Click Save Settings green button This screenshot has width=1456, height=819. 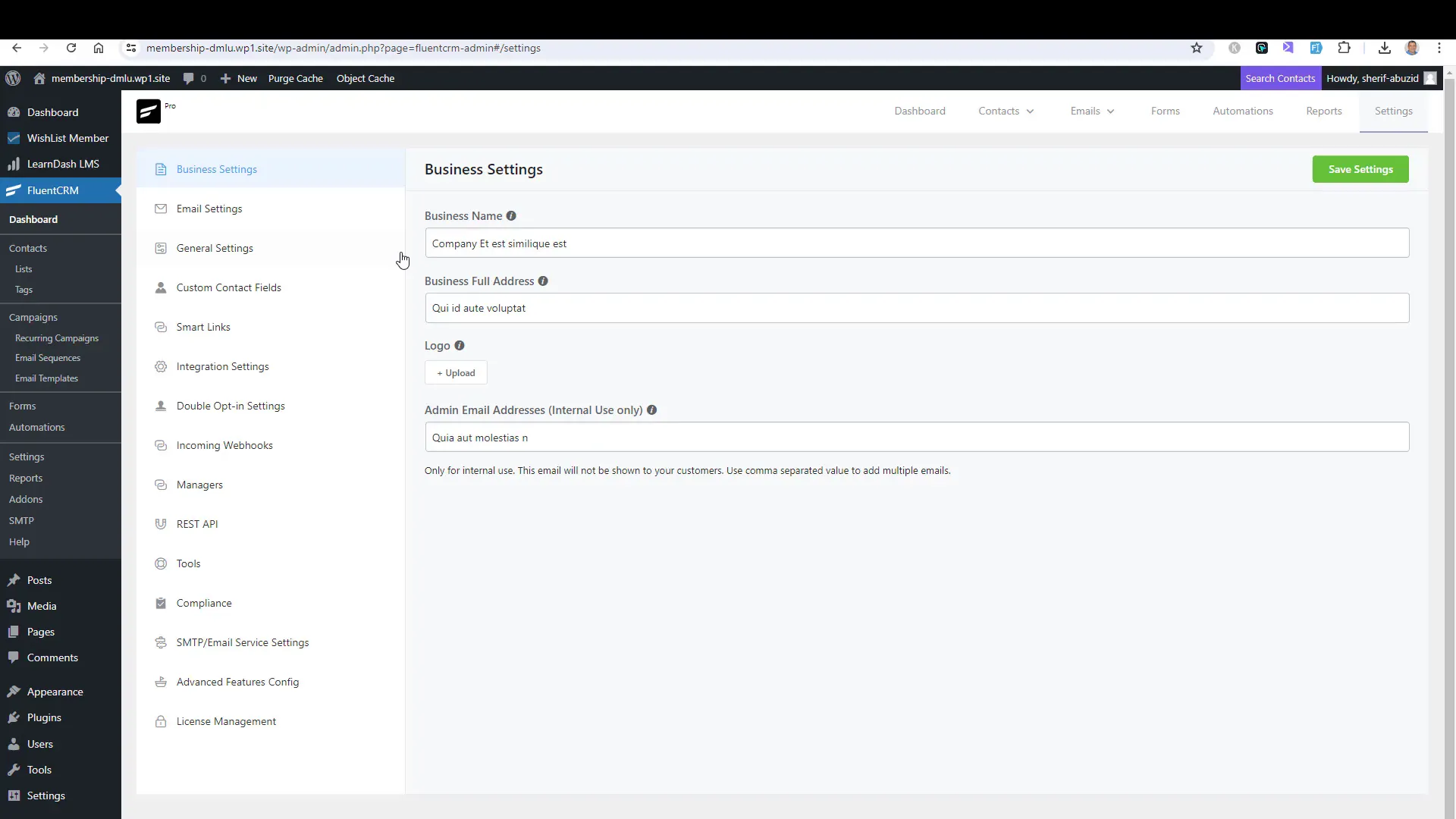tap(1362, 169)
